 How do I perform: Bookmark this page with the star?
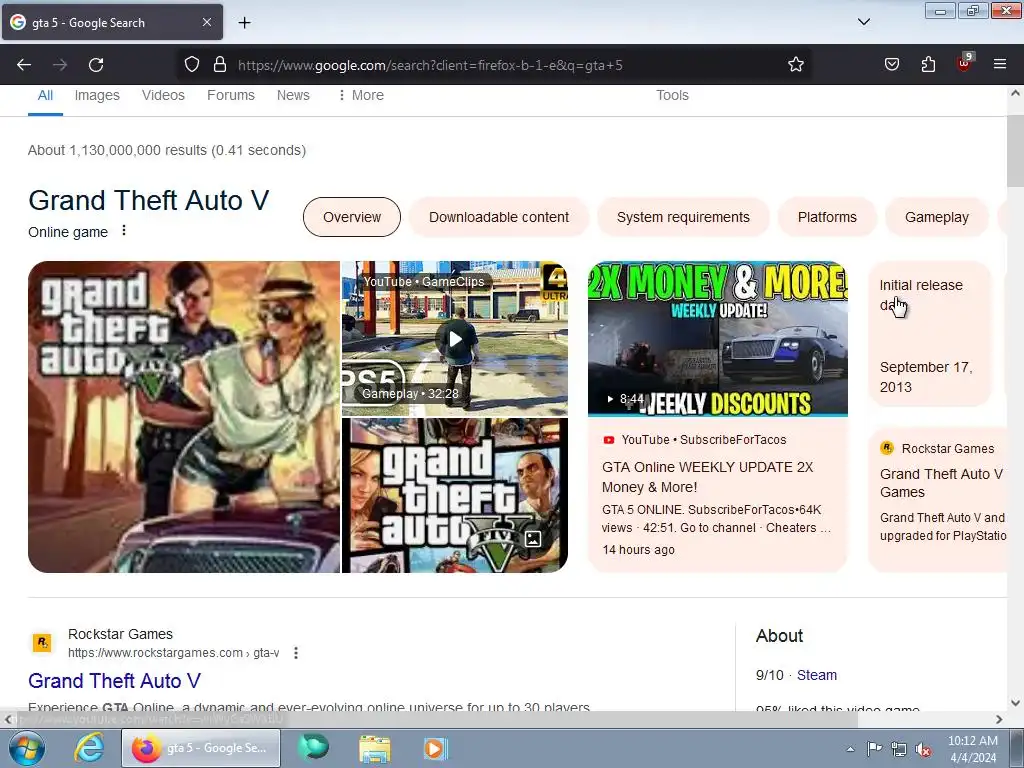pyautogui.click(x=795, y=64)
